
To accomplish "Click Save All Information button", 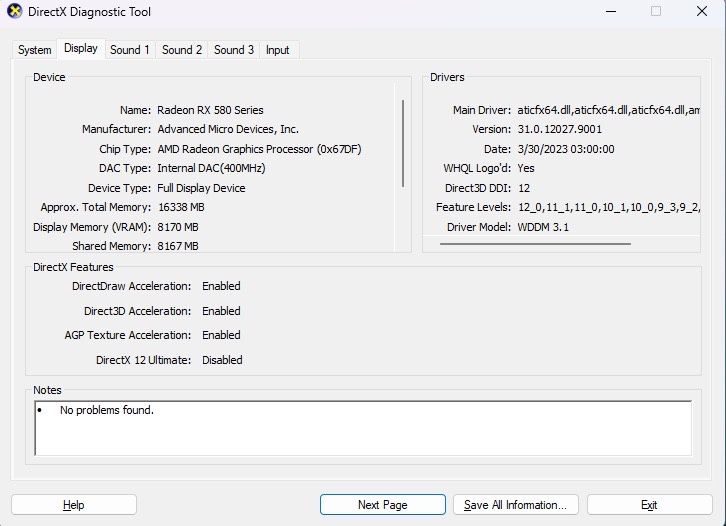I will [515, 505].
